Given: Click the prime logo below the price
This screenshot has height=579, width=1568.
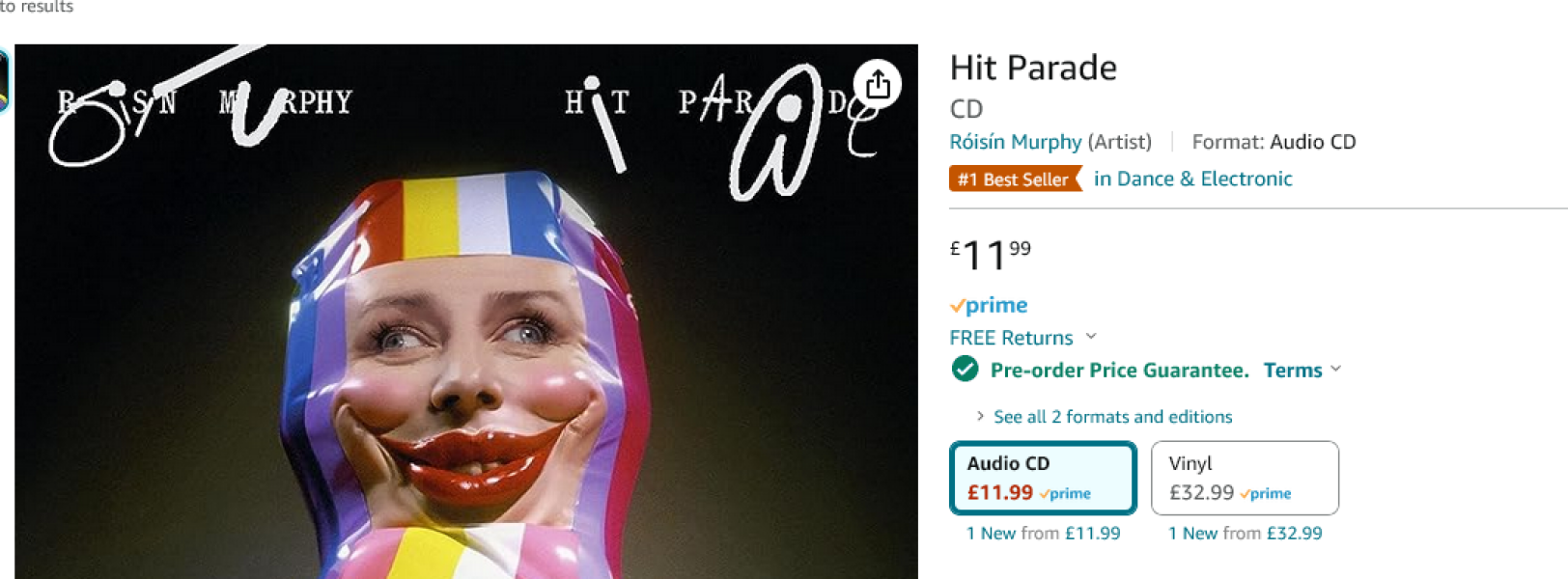Looking at the screenshot, I should 989,305.
